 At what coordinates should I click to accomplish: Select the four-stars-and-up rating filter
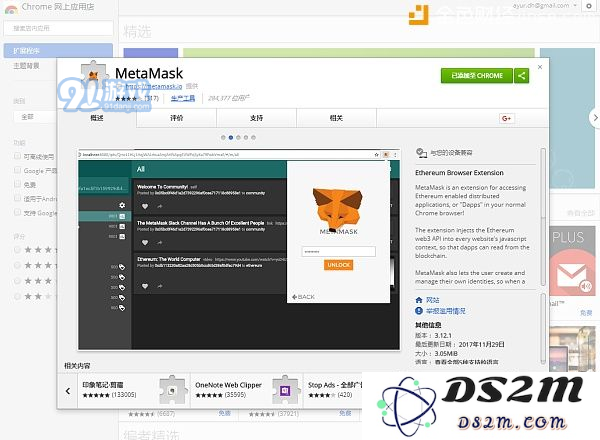click(17, 265)
